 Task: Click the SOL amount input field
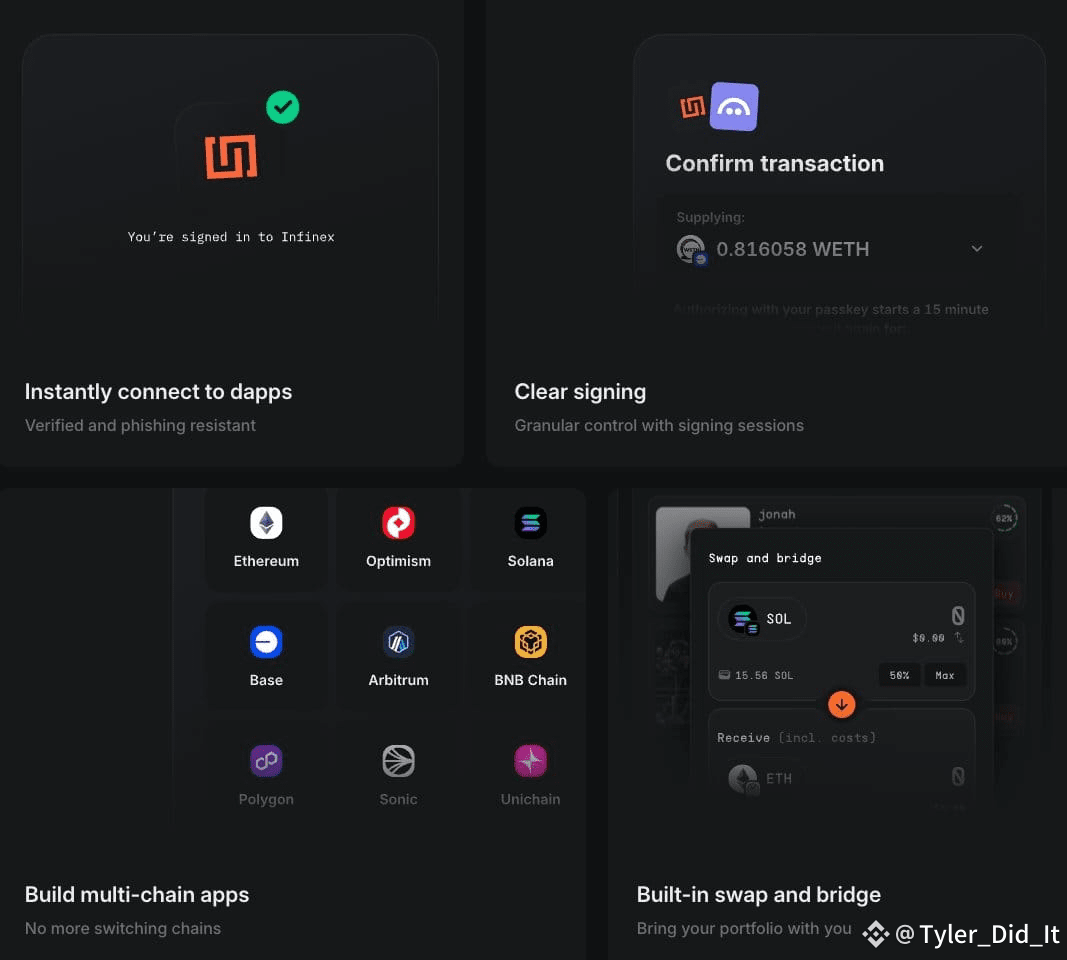point(957,616)
